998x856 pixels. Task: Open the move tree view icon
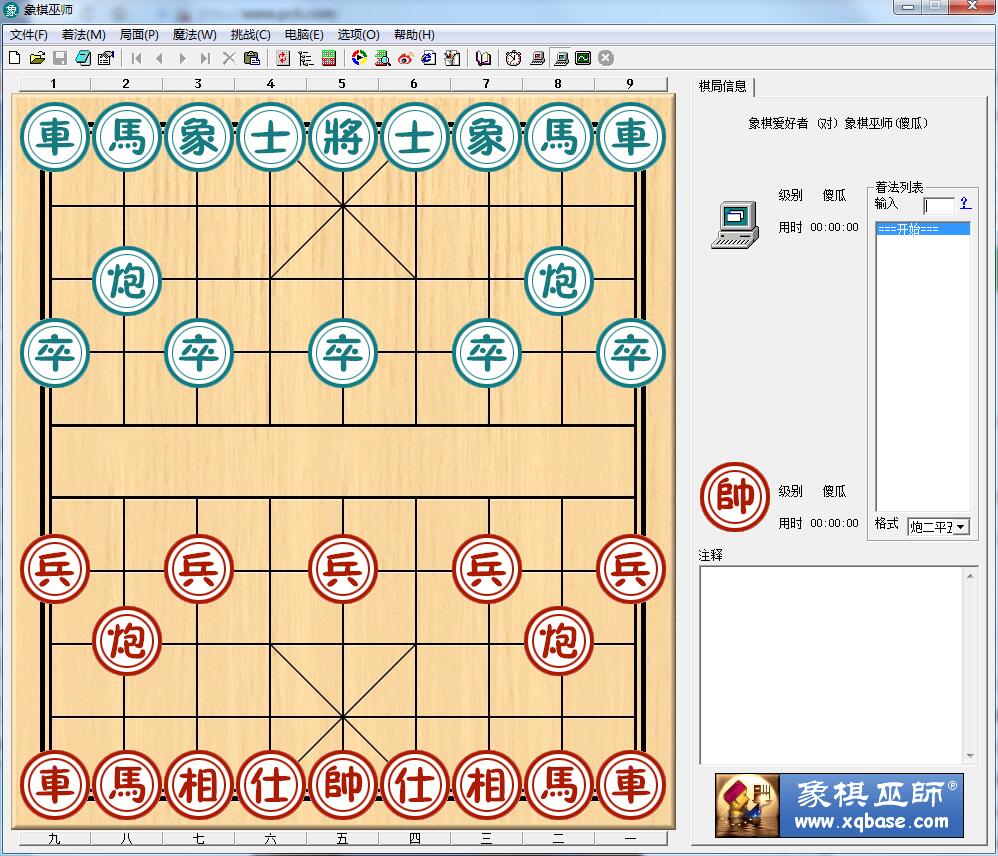(x=304, y=58)
